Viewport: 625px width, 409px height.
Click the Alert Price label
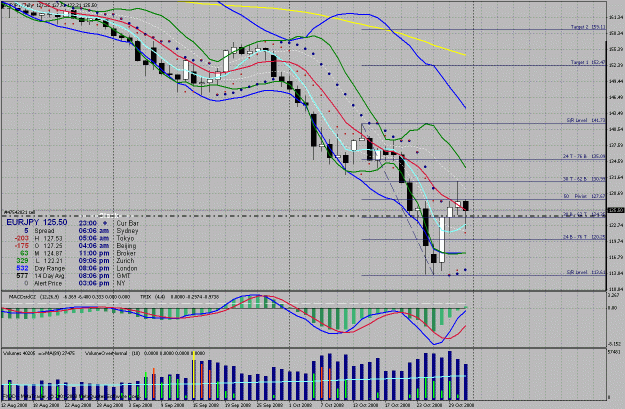point(48,283)
